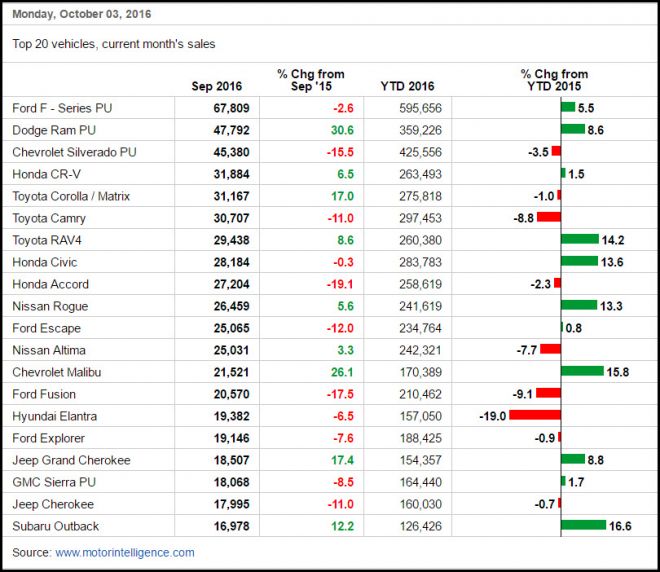Select the green bar for Dodge Ram PU
This screenshot has height=572, width=660.
pos(573,129)
